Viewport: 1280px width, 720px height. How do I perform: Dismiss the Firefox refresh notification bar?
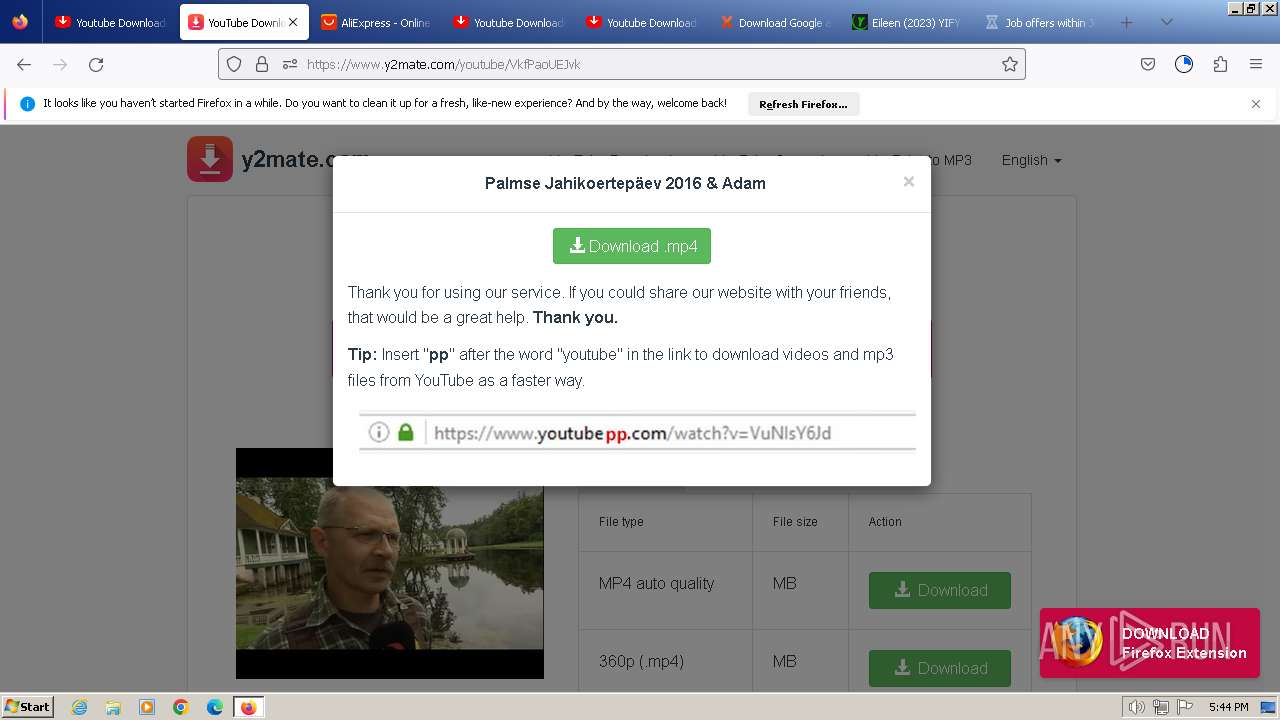[1256, 104]
